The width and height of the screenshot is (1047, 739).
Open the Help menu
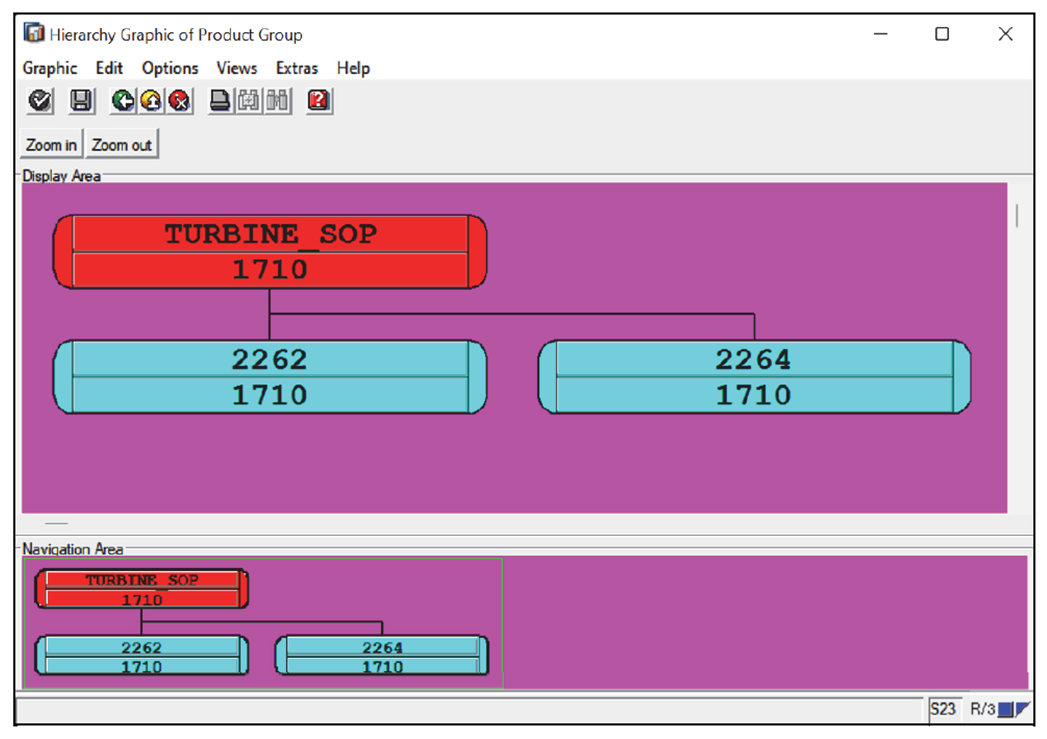click(x=353, y=68)
